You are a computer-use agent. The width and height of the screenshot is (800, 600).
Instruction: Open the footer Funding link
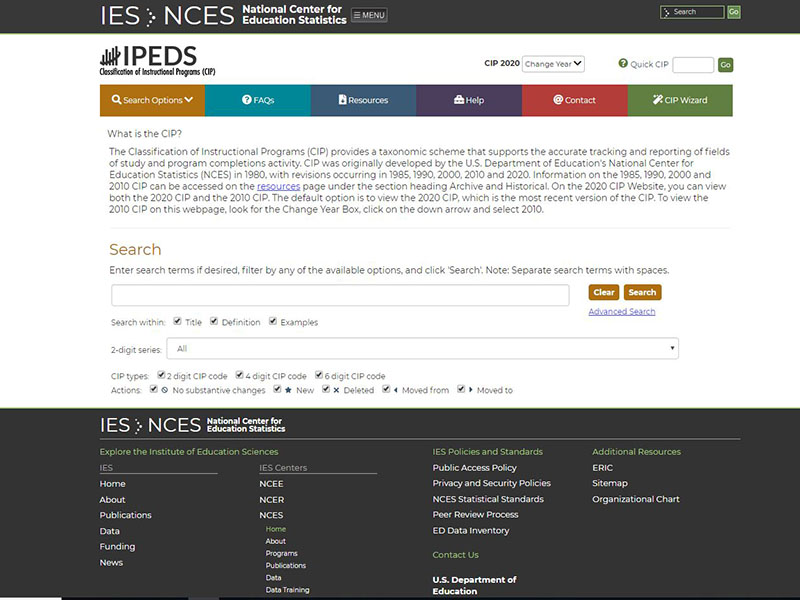click(117, 546)
